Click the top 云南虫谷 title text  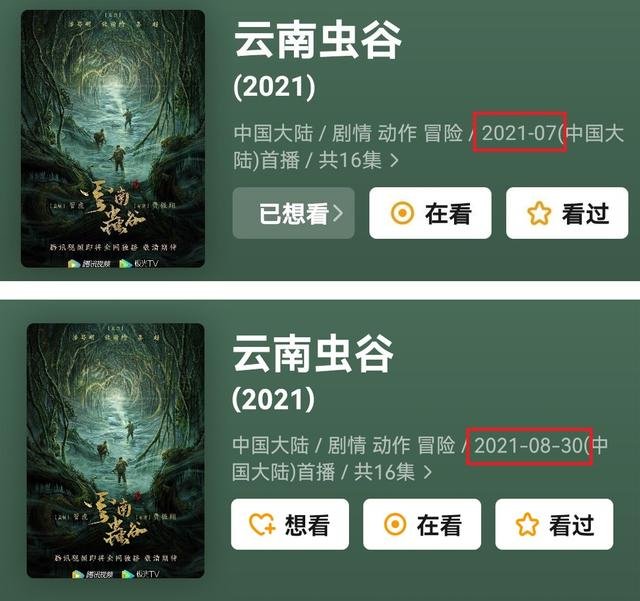[x=318, y=40]
